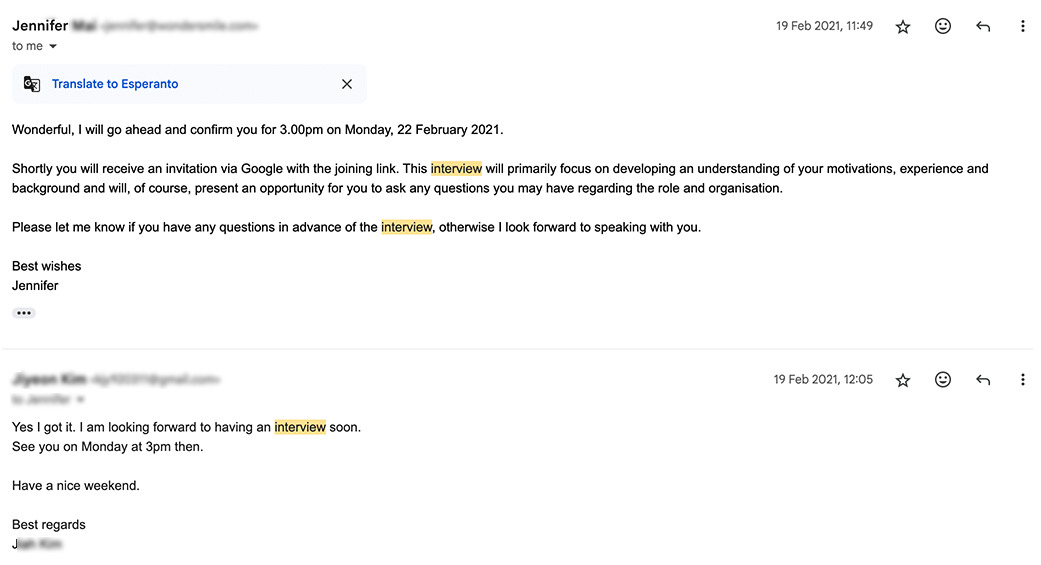
Task: Add emoji reaction to Jennifer's email
Action: pos(943,27)
